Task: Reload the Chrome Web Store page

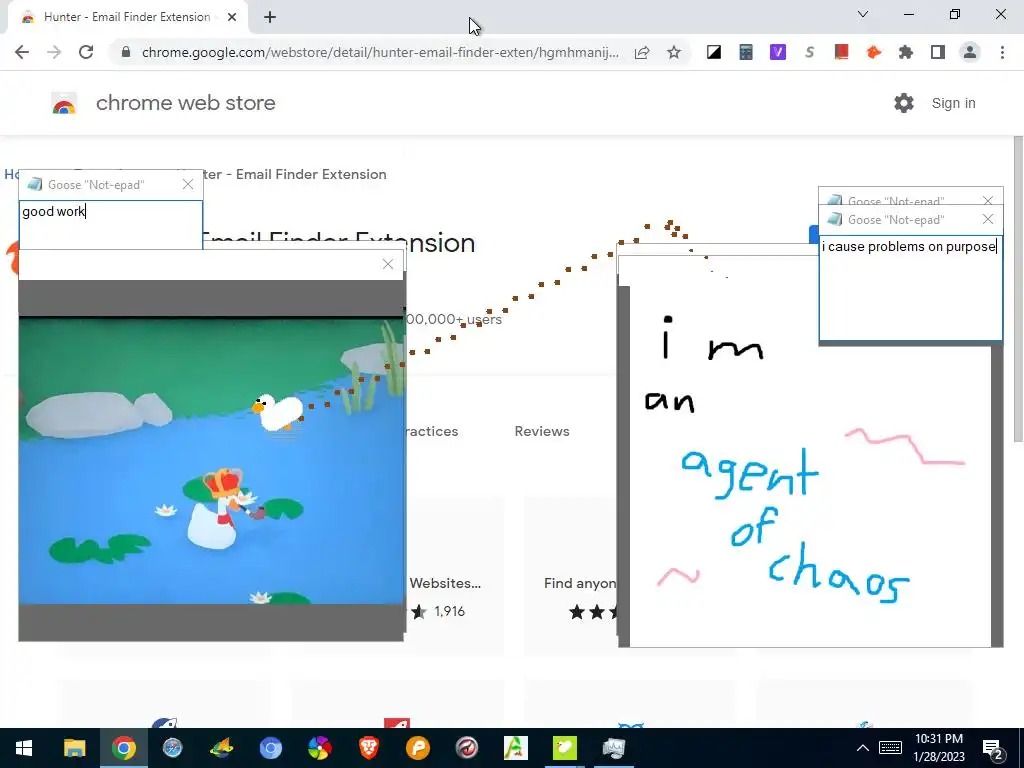Action: [x=86, y=52]
